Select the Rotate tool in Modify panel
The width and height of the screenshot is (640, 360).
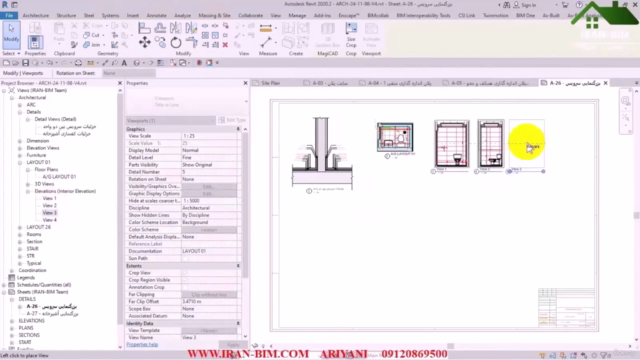(x=176, y=42)
